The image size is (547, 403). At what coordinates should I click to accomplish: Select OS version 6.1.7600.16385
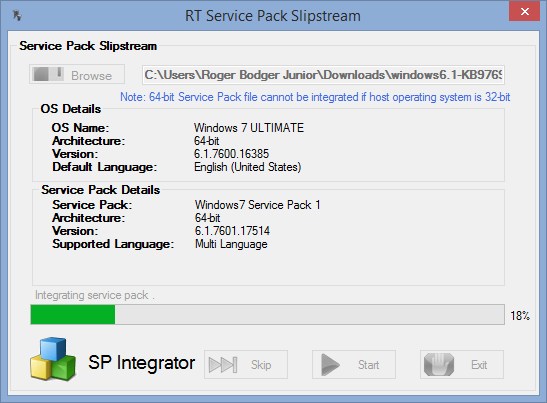coord(231,154)
